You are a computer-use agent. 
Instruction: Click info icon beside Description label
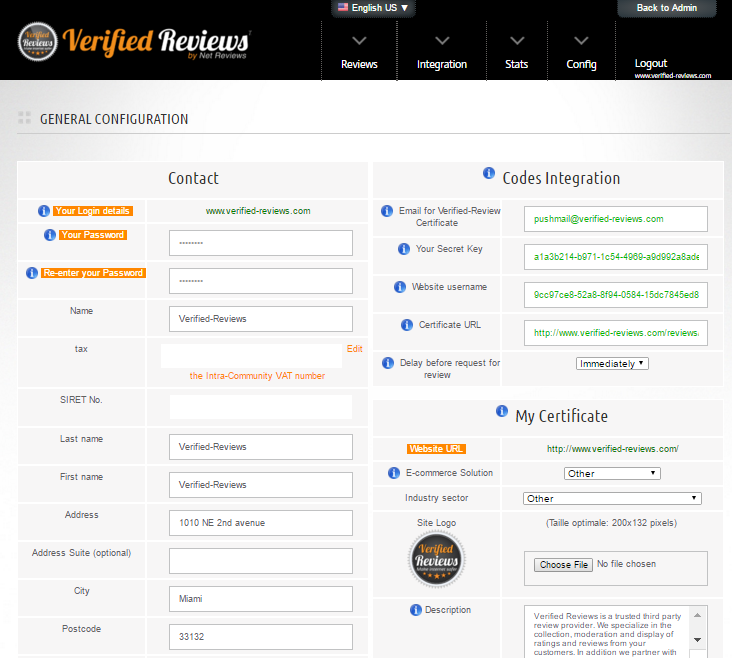[416, 610]
